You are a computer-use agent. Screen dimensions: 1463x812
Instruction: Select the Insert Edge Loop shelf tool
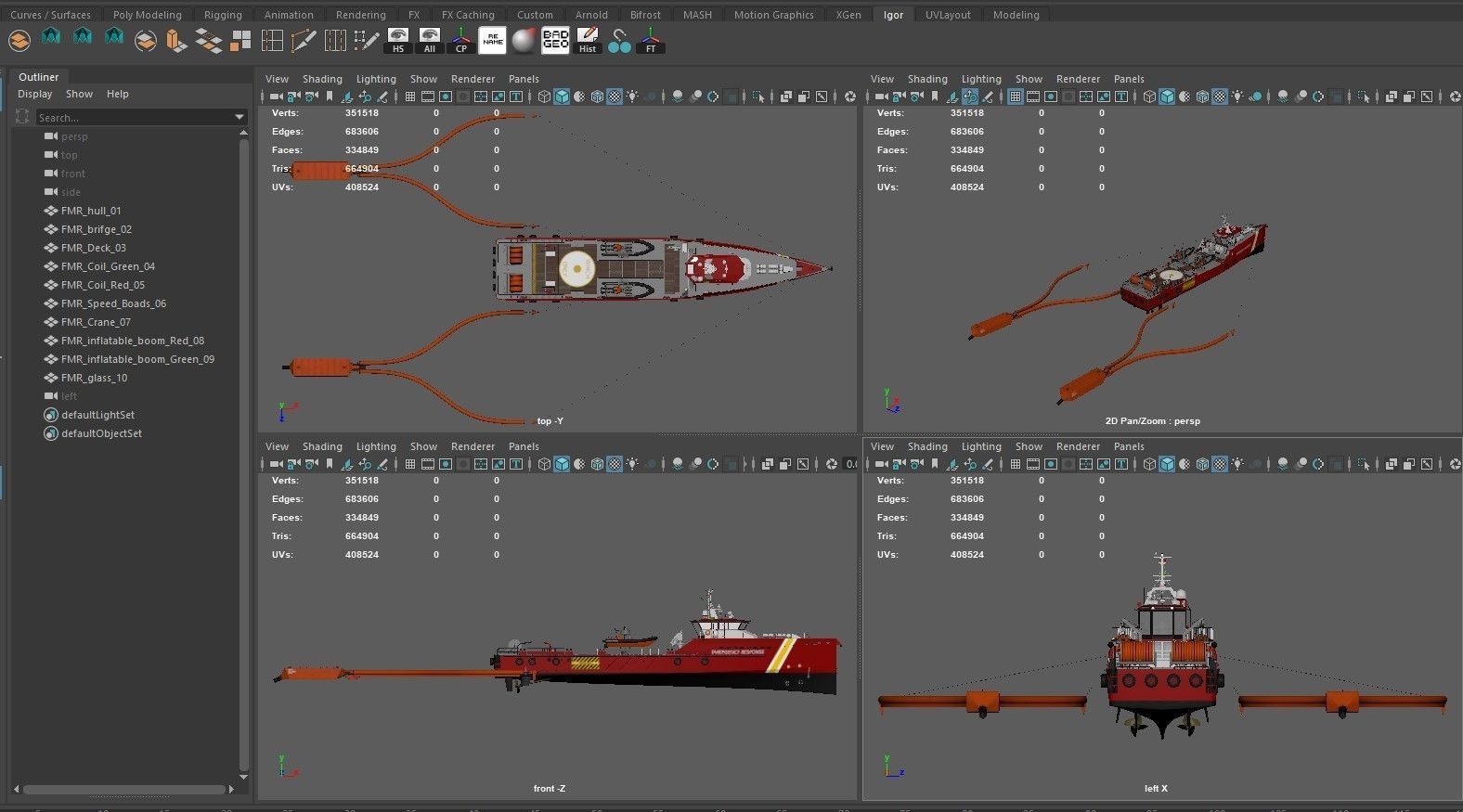pos(272,40)
